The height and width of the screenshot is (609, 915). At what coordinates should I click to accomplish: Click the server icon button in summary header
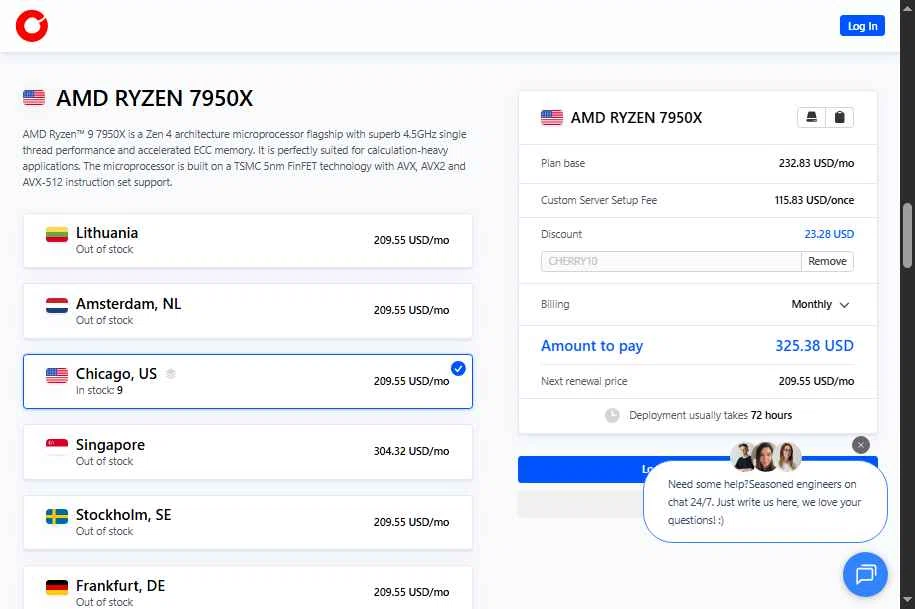point(811,117)
